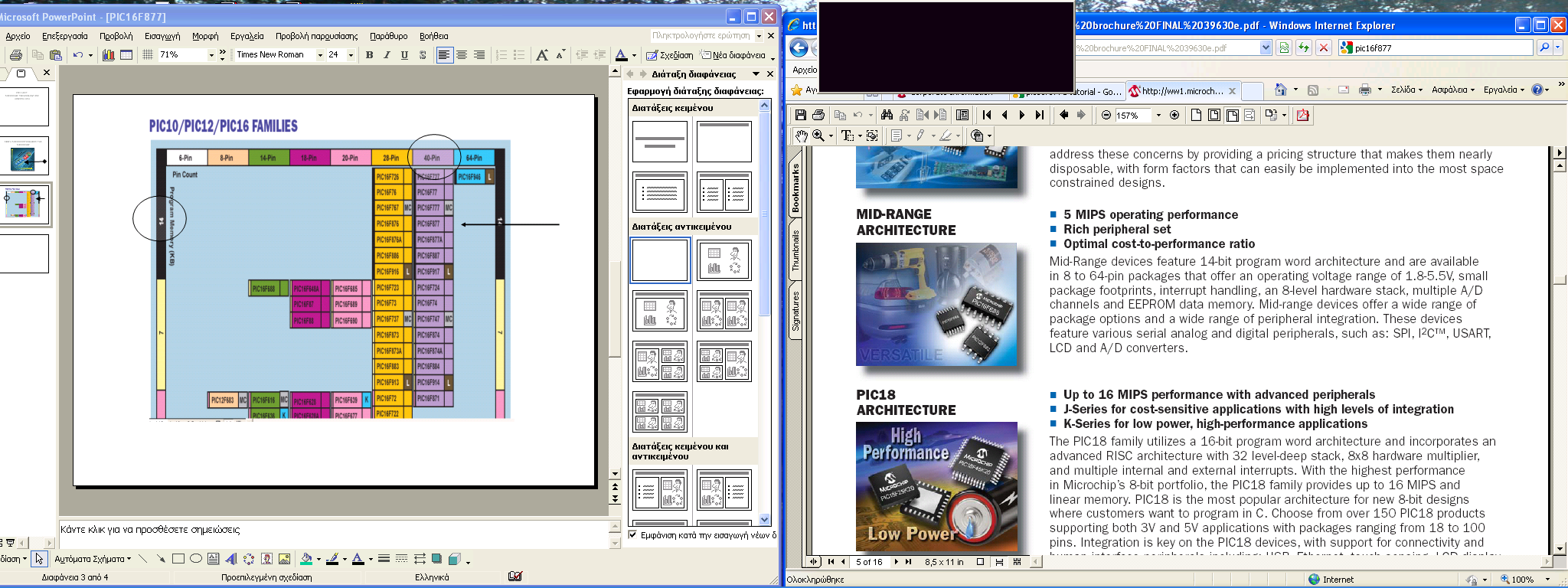Click the PDF zoom out minus button

tap(1106, 115)
